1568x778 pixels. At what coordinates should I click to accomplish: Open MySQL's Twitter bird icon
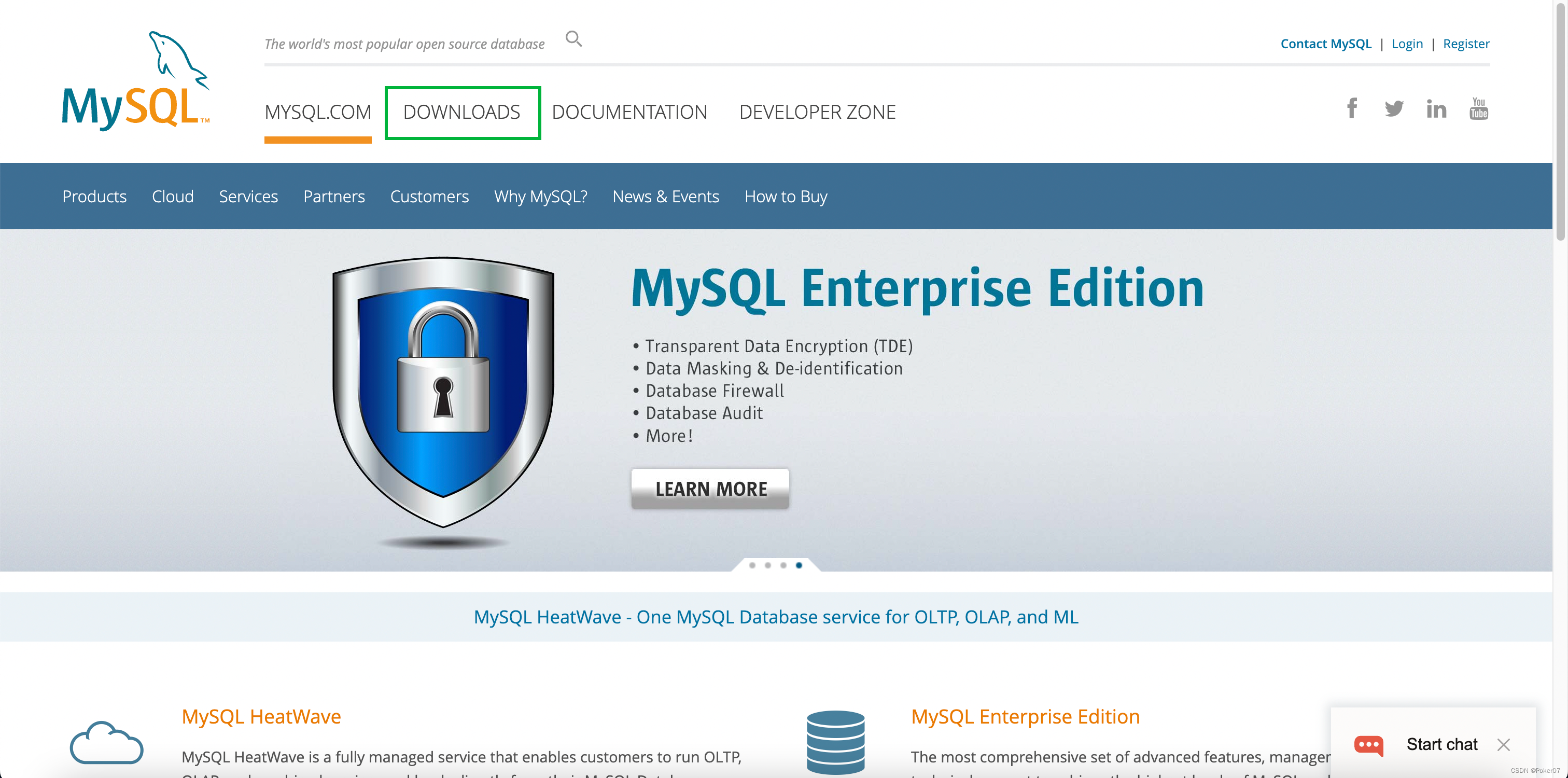(1394, 109)
